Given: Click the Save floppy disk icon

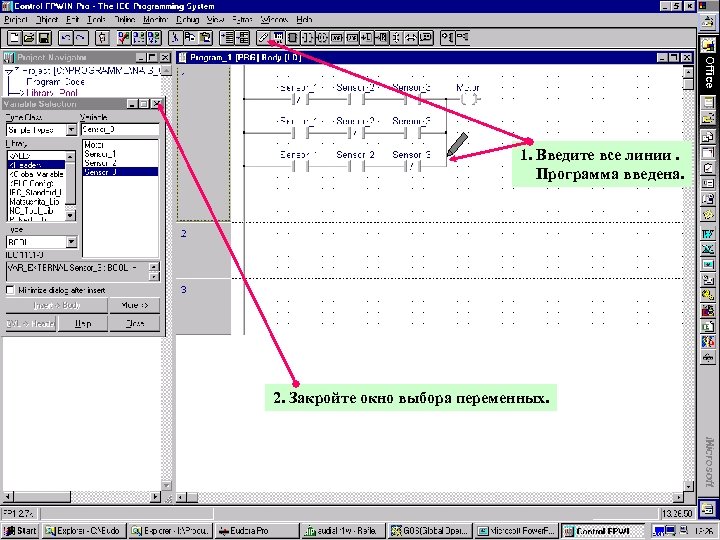Looking at the screenshot, I should point(44,38).
